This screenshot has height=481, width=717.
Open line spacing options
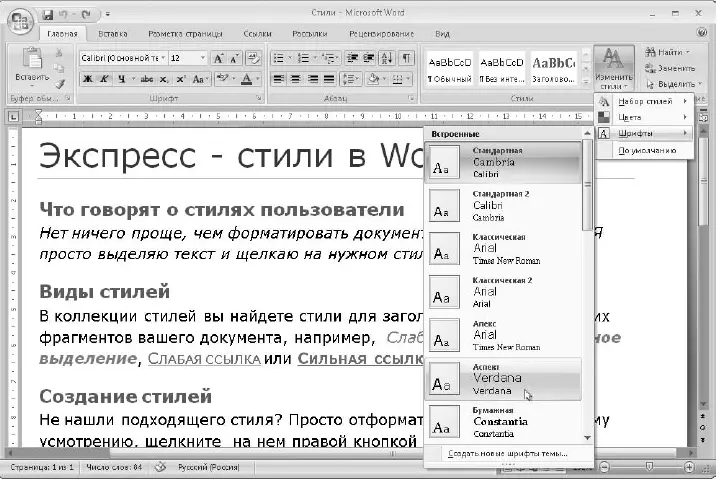[x=351, y=80]
